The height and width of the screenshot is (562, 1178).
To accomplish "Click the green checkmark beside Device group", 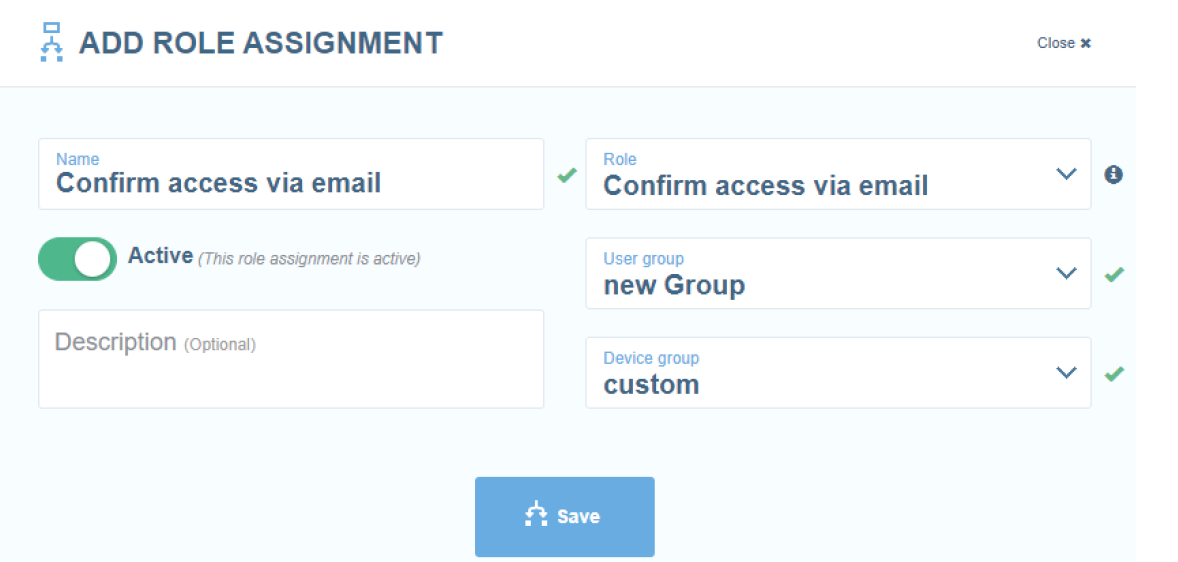I will click(x=1114, y=373).
